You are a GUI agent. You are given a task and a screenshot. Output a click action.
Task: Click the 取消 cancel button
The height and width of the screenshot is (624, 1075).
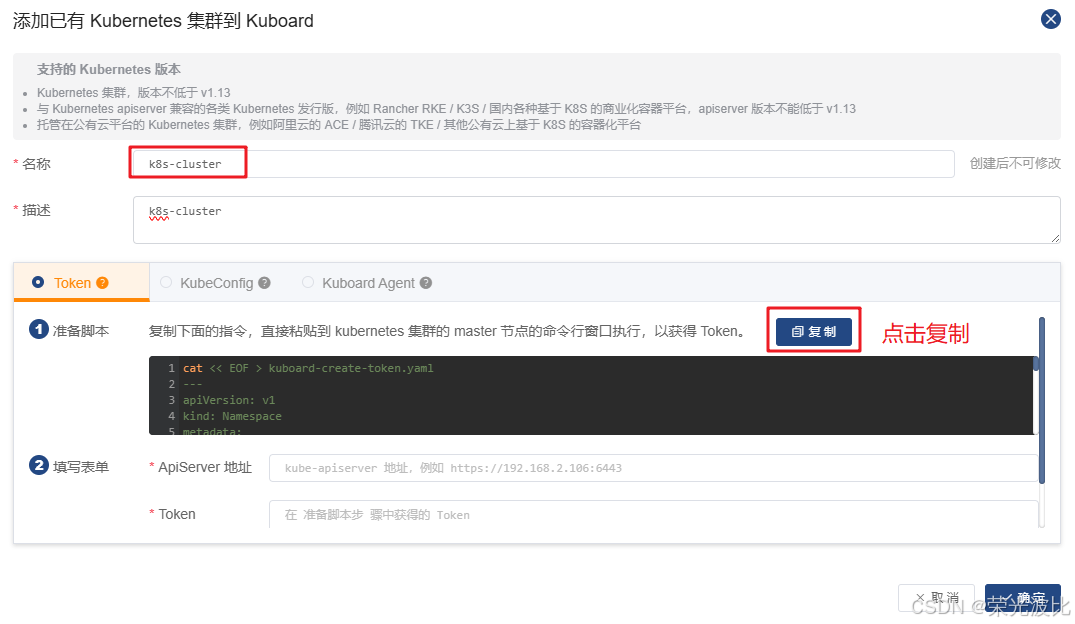[937, 598]
